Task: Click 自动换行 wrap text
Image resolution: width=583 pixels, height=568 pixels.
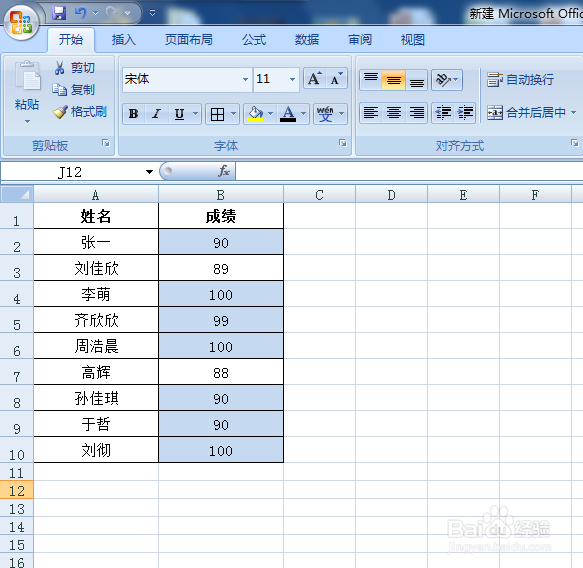Action: (521, 80)
